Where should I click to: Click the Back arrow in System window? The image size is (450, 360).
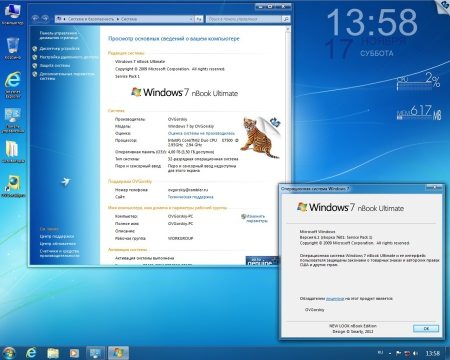coord(35,19)
